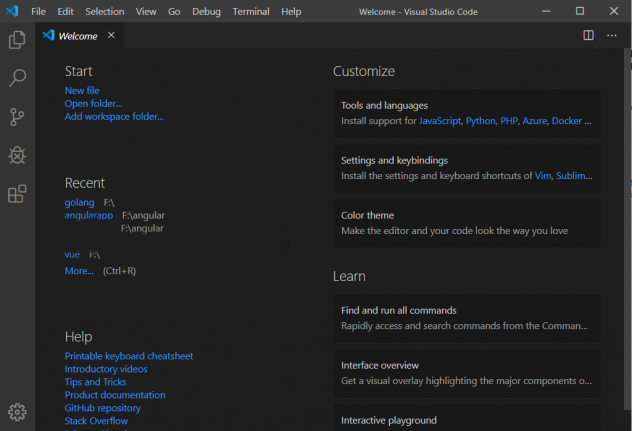
Task: Open Find and run all commands card
Action: [x=467, y=319]
